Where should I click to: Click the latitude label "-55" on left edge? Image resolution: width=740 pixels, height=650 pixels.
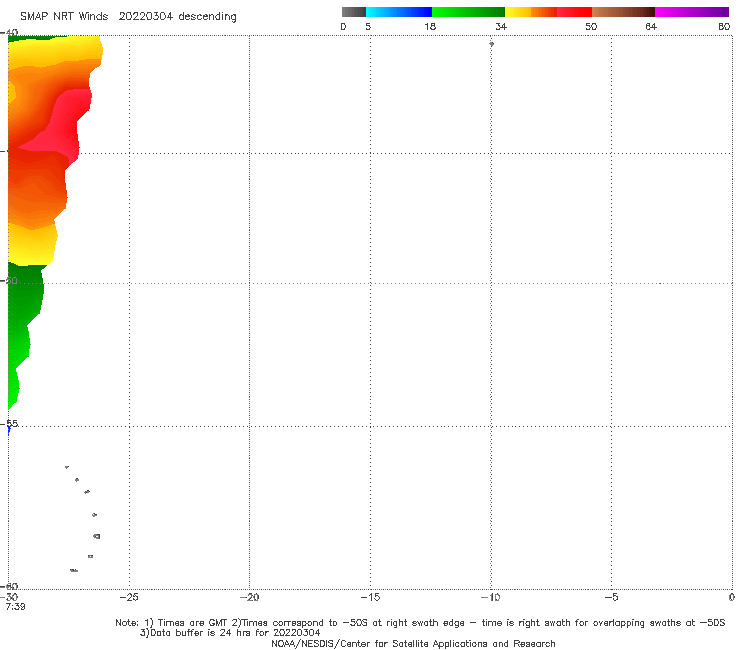(10, 423)
